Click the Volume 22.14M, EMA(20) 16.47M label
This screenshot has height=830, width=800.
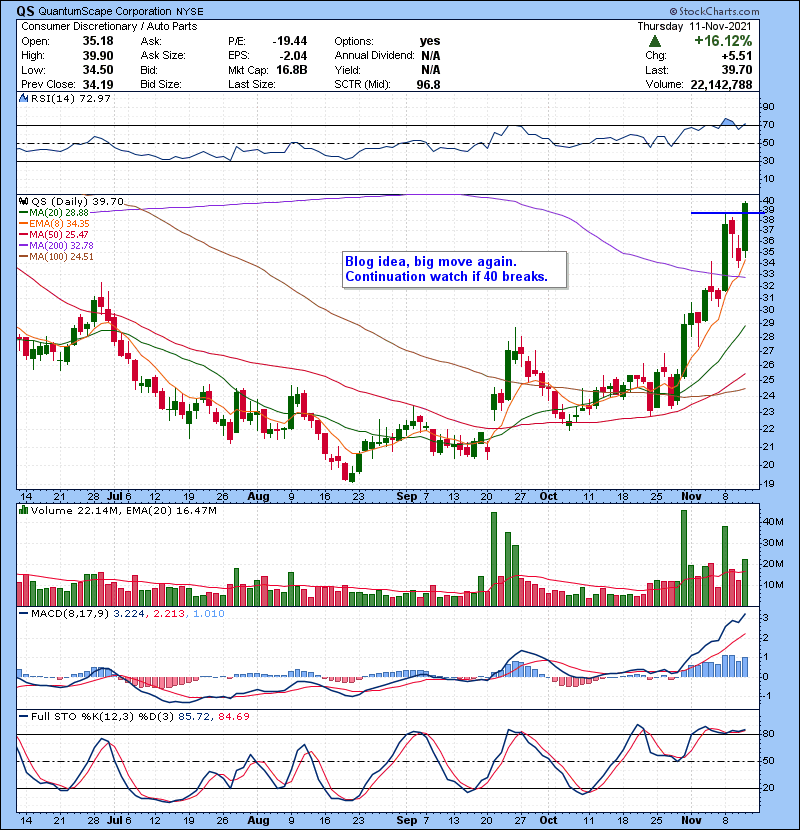pos(124,511)
